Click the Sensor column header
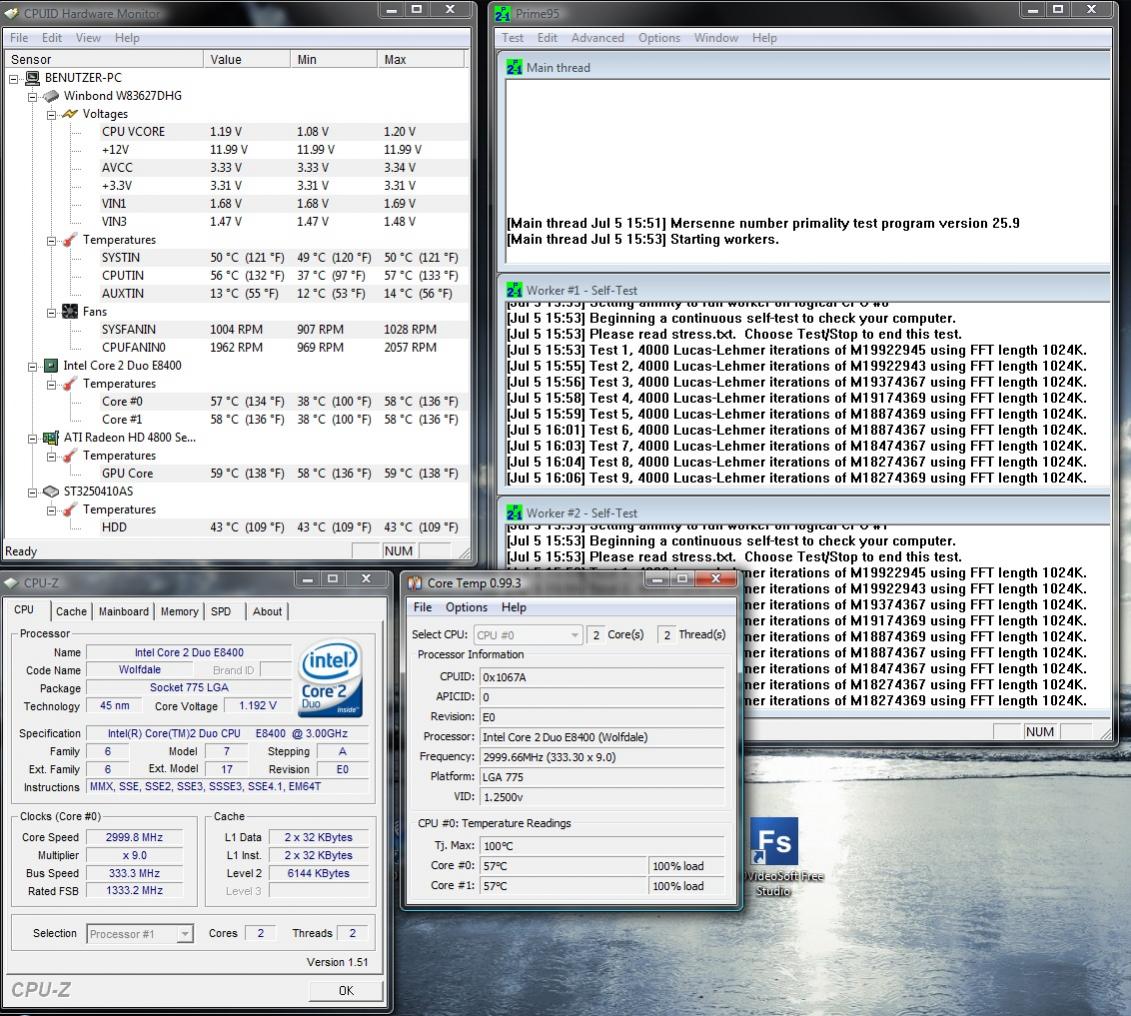 tap(103, 59)
